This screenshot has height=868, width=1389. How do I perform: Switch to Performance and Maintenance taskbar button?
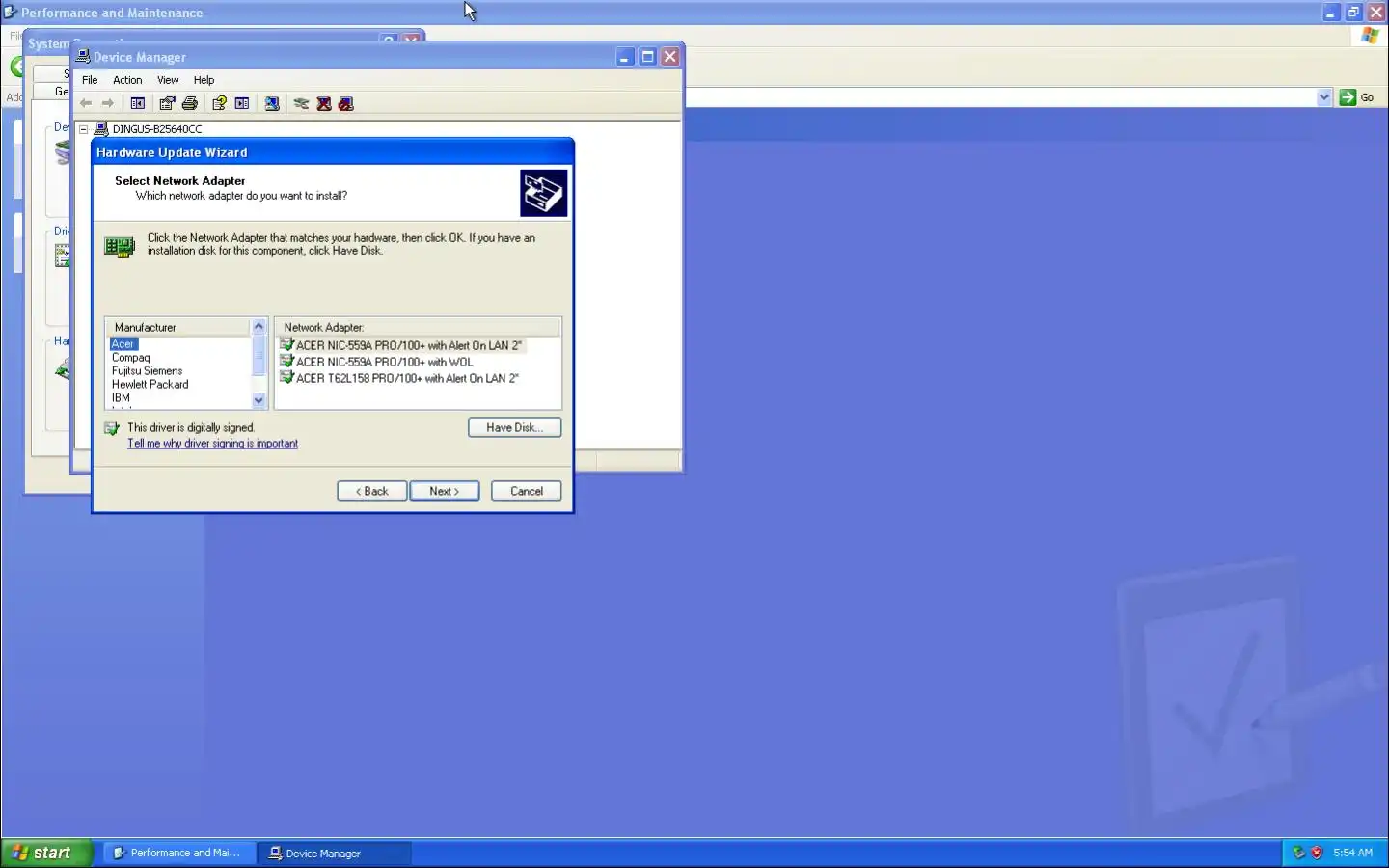(177, 853)
